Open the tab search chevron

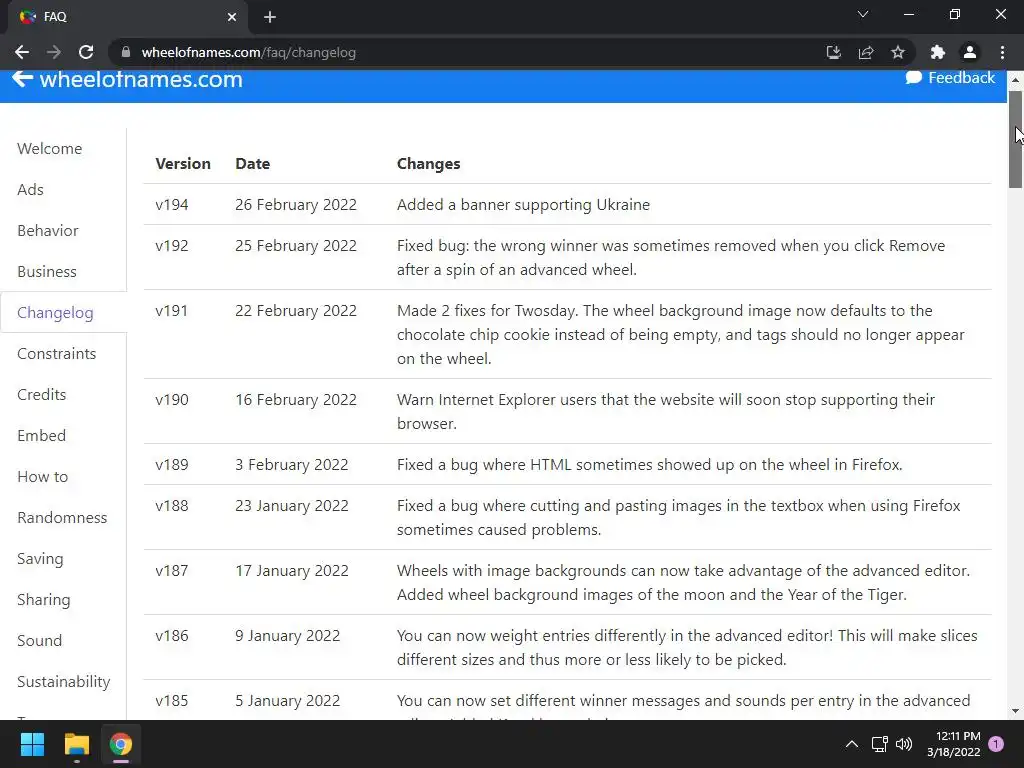point(863,14)
